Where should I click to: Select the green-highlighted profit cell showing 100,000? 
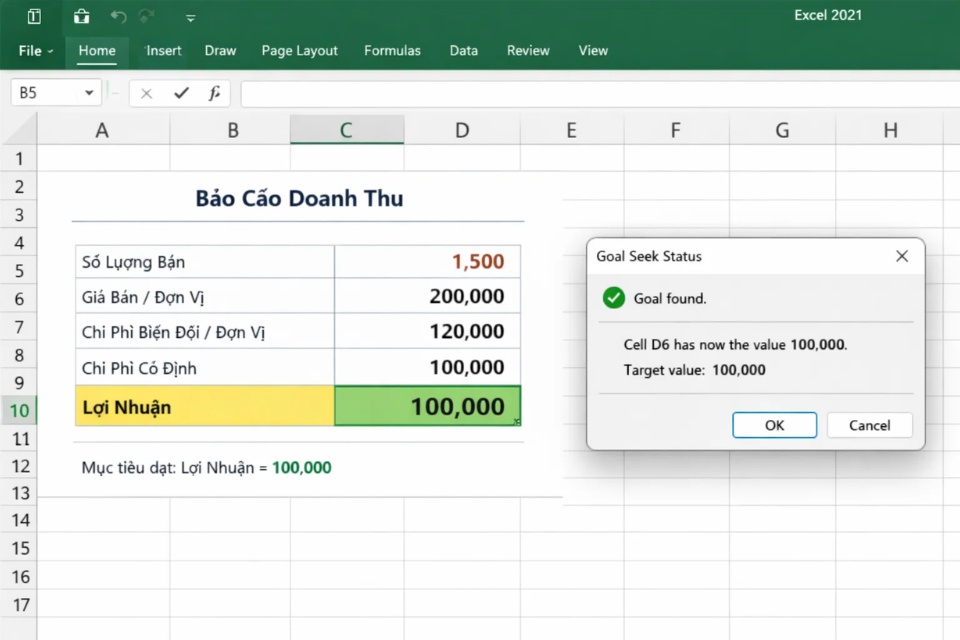click(427, 406)
